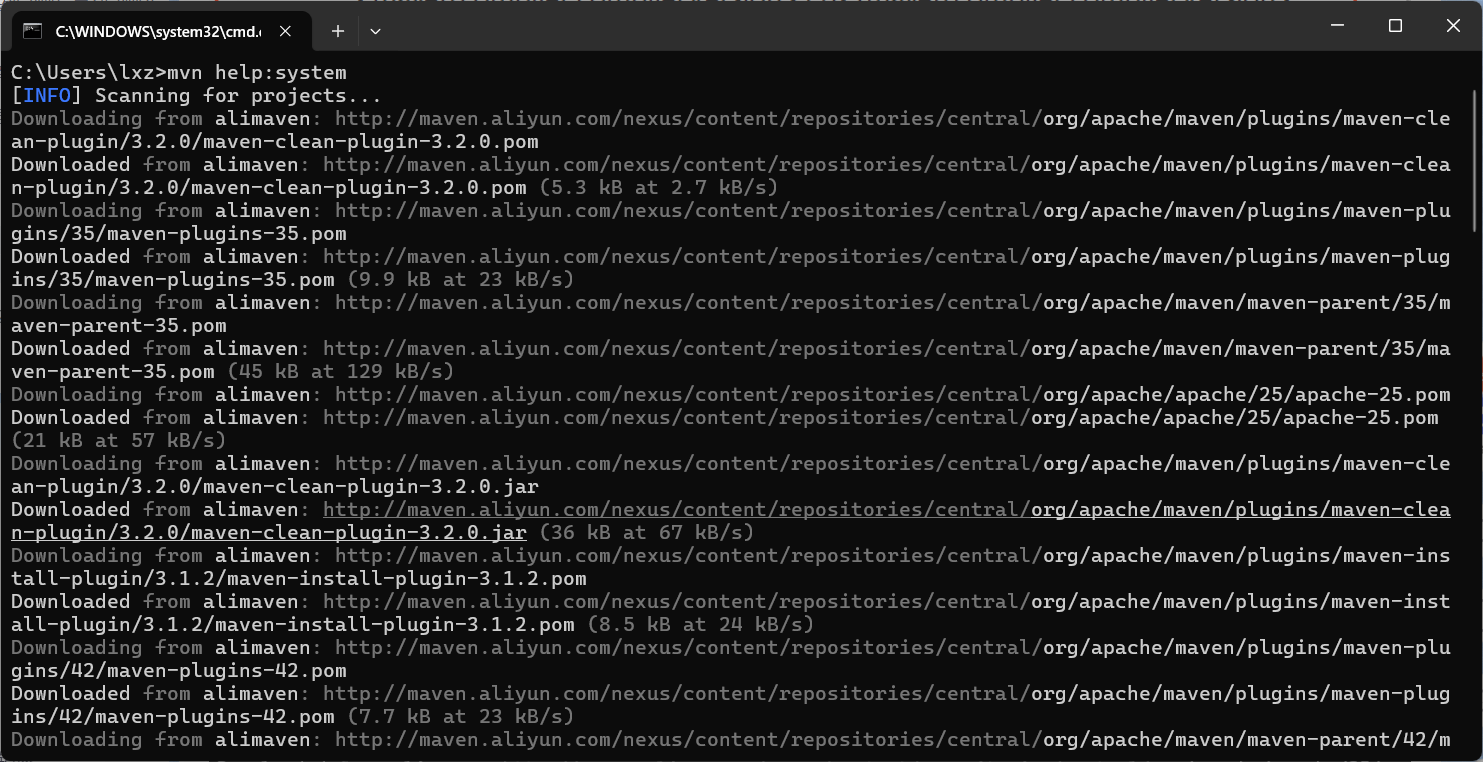Viewport: 1483px width, 762px height.
Task: Minimize the terminal window
Action: tap(1337, 26)
